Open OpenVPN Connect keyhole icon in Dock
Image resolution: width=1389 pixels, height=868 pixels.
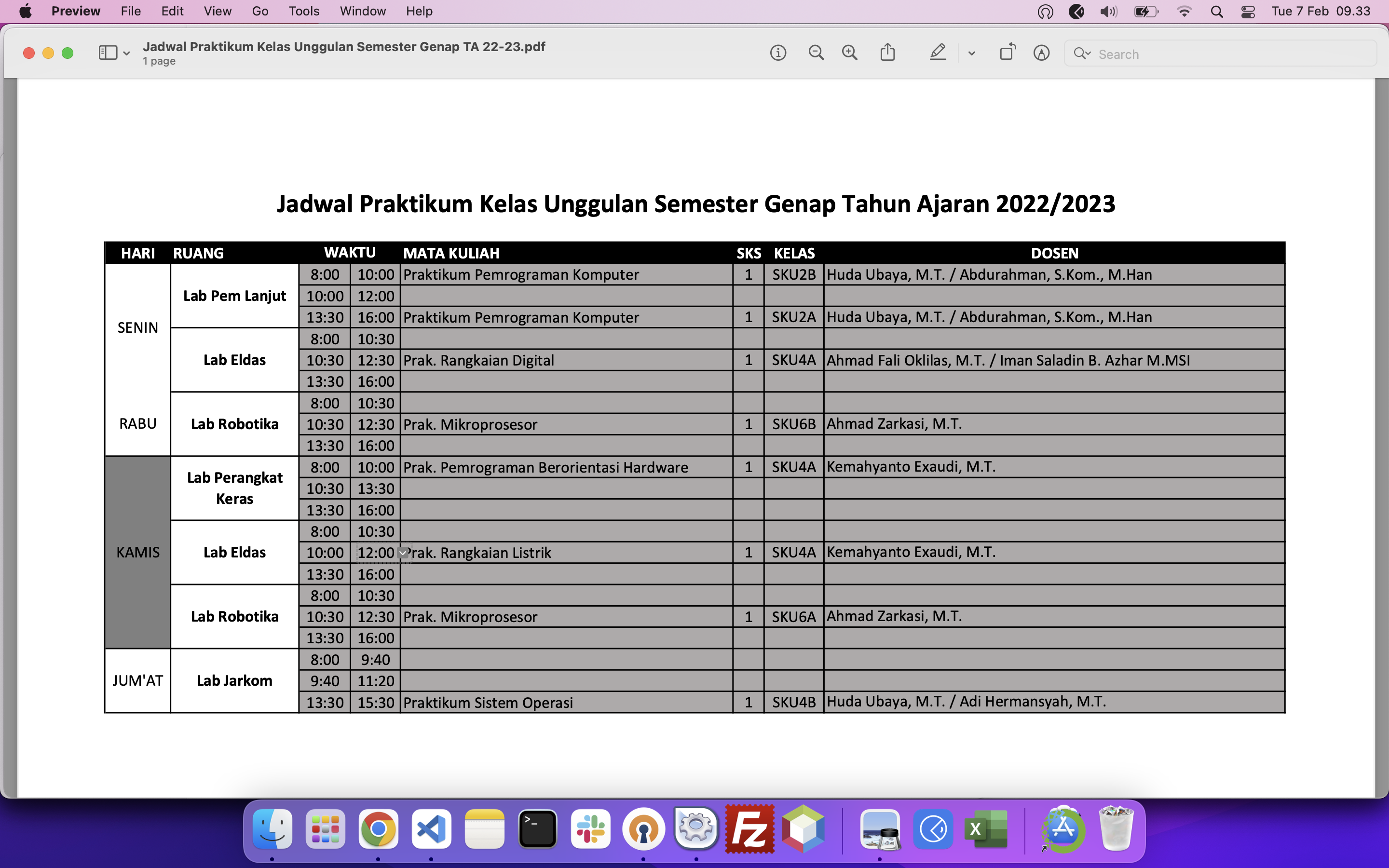click(x=644, y=829)
